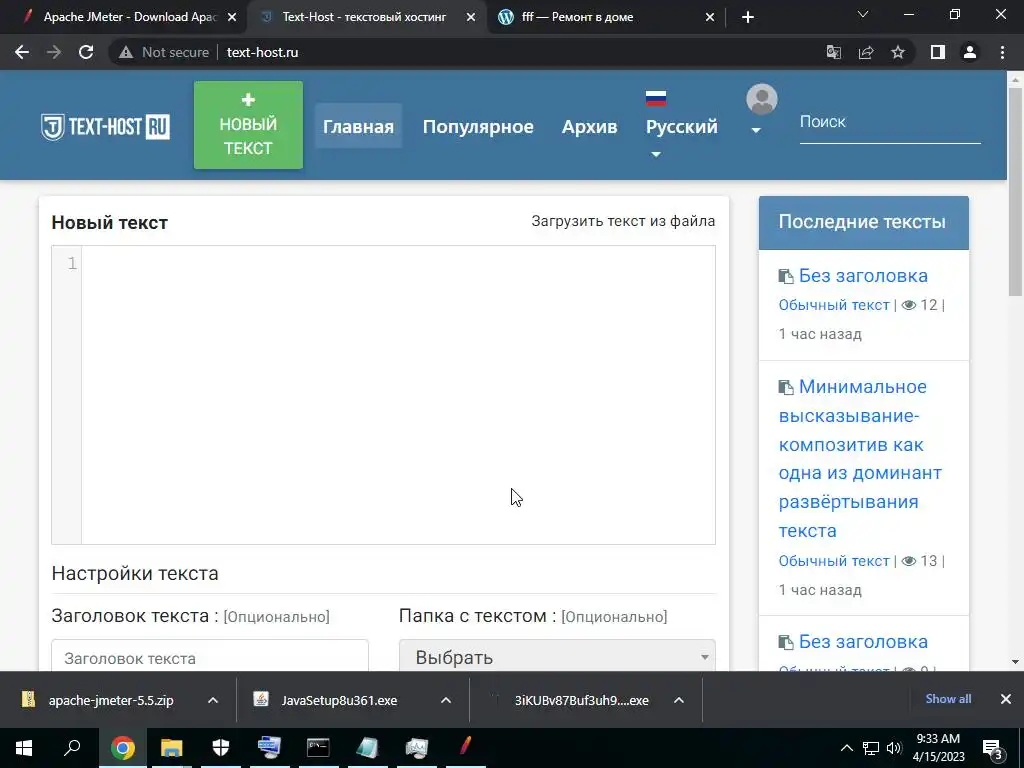The width and height of the screenshot is (1024, 768).
Task: Click document icon beside Минимальное высказывание
Action: pyautogui.click(x=786, y=387)
